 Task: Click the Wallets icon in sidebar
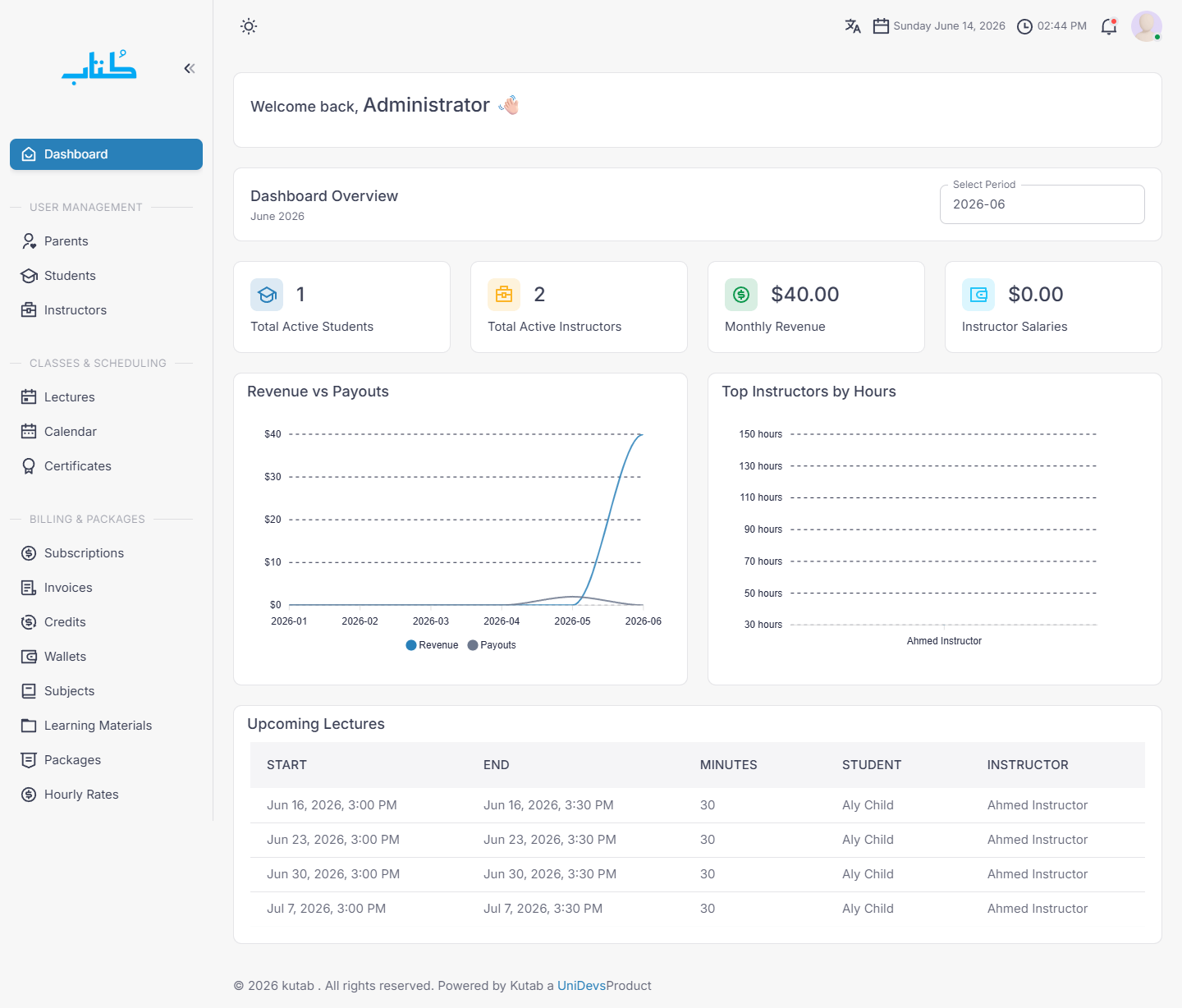(x=29, y=657)
